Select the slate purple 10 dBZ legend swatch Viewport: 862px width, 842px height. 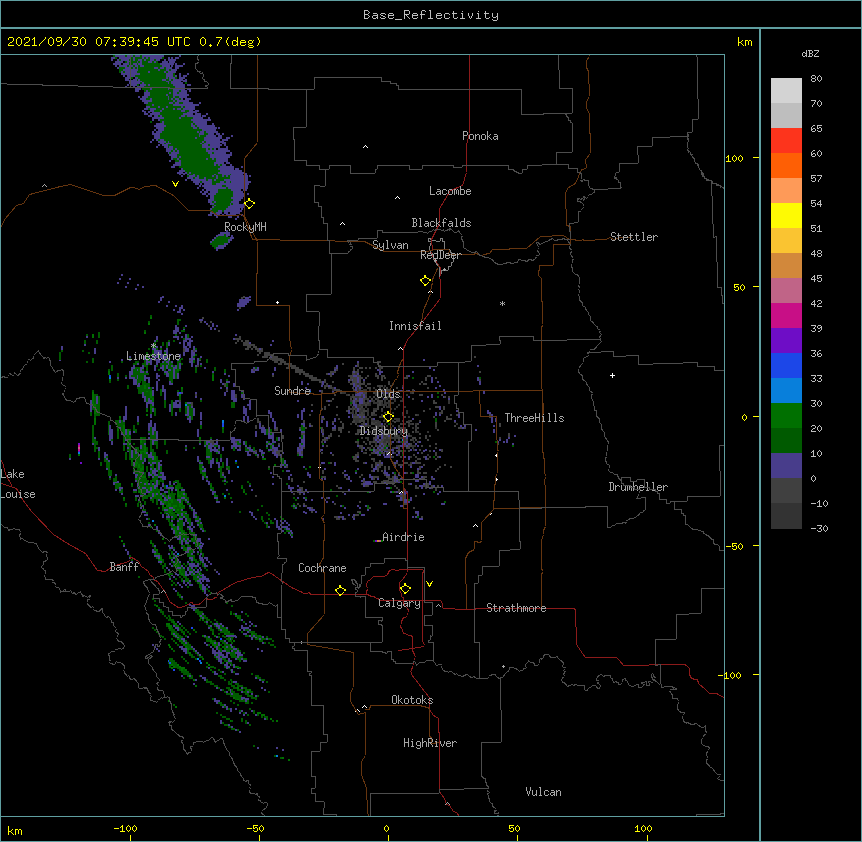(x=786, y=466)
